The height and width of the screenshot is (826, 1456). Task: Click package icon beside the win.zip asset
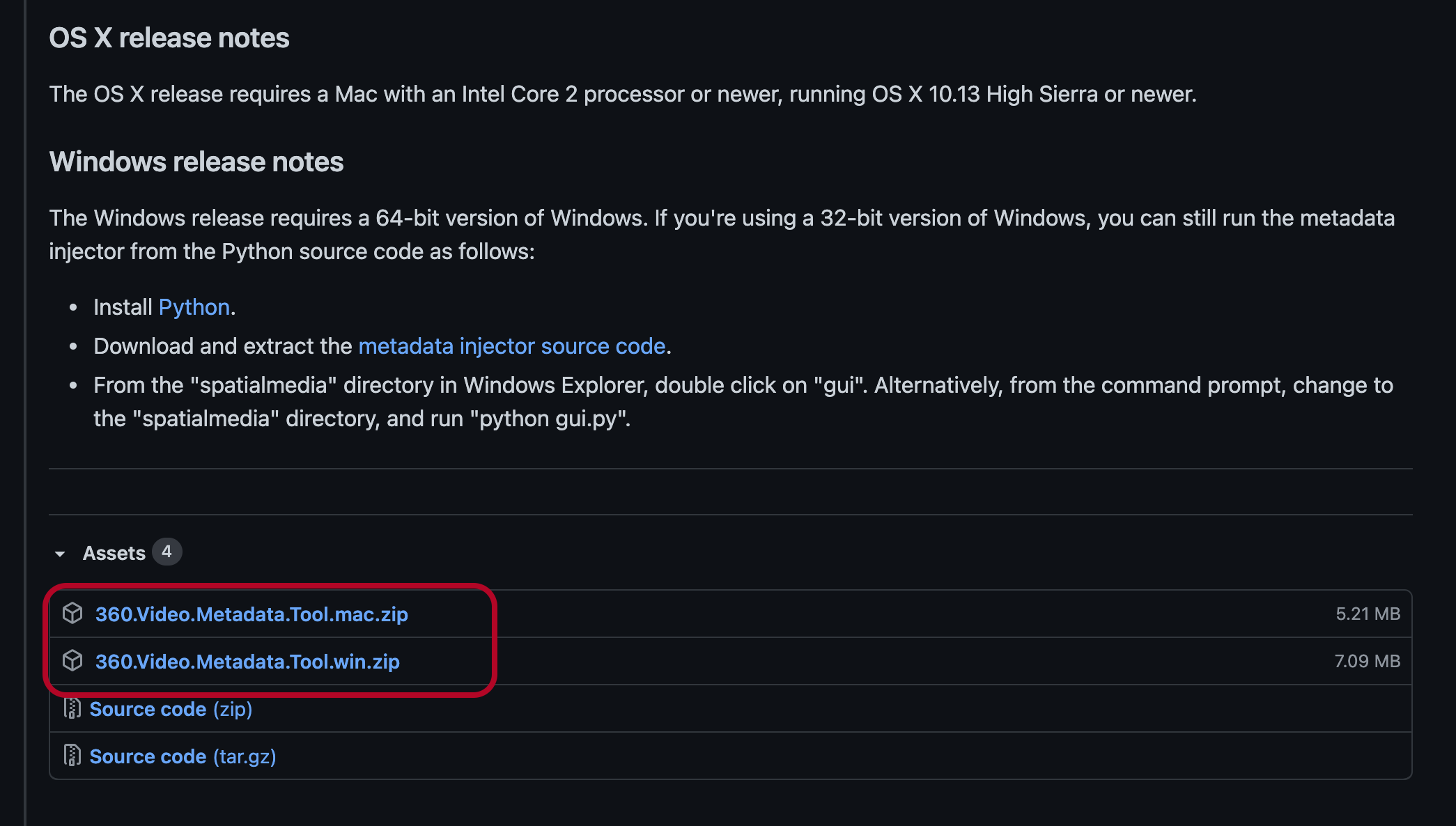click(72, 661)
